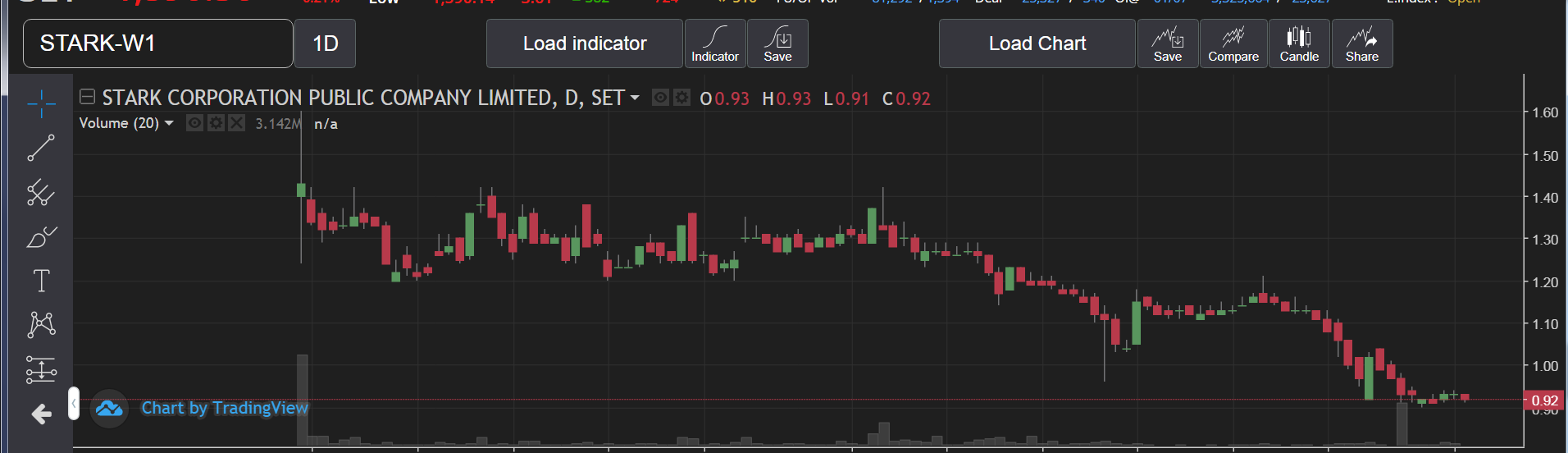Click the open price O 0.93 value
This screenshot has width=1568, height=453.
pyautogui.click(x=725, y=98)
